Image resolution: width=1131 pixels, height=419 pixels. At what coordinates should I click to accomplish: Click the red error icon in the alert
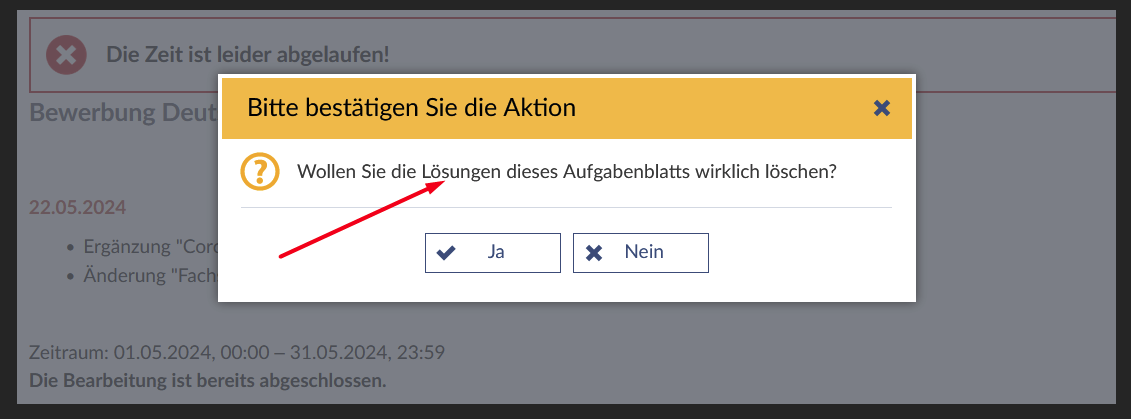66,54
